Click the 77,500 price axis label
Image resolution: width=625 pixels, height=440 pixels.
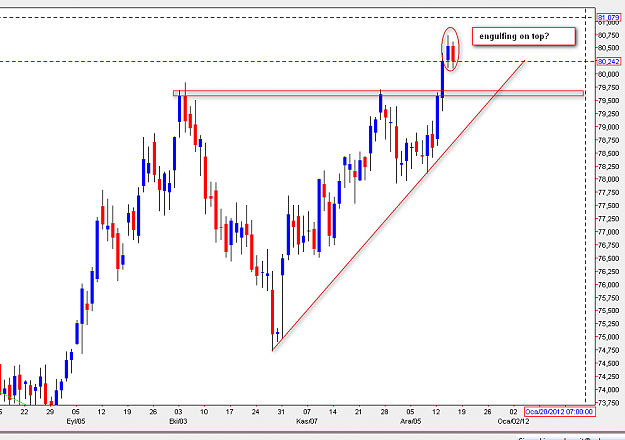coord(608,206)
